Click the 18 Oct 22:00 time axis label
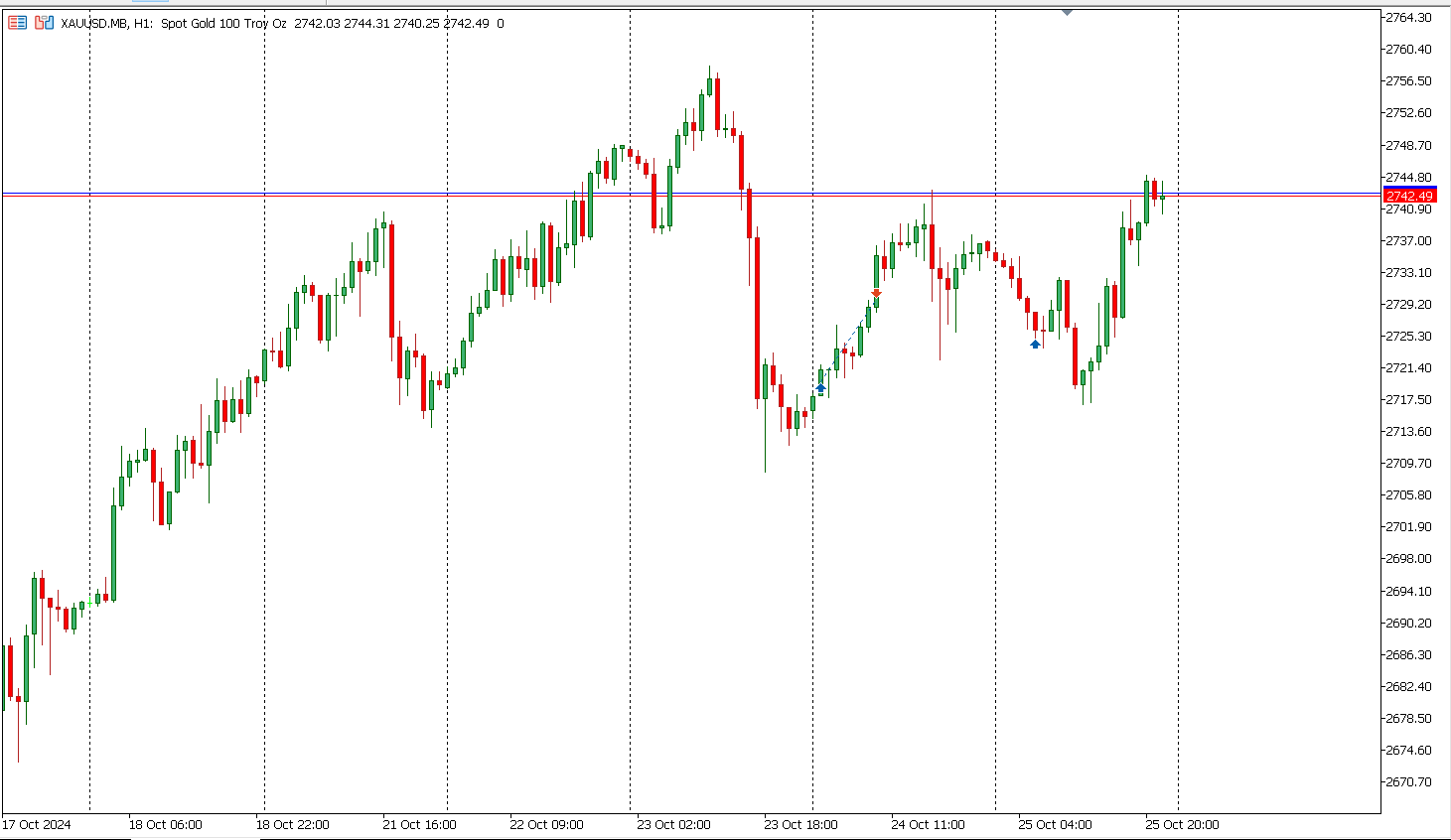Screen dimensions: 1451x840 click(292, 824)
